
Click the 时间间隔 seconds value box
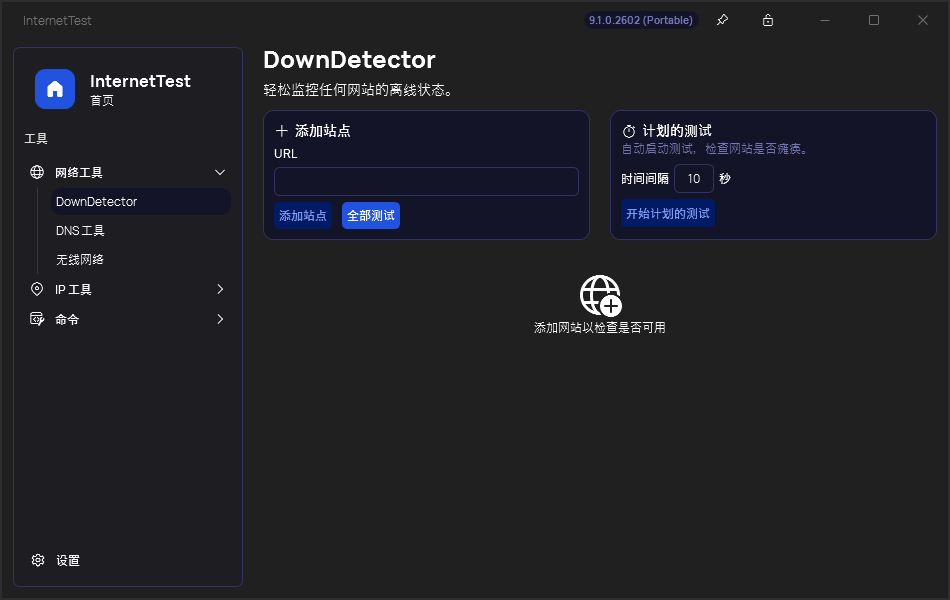pos(694,178)
